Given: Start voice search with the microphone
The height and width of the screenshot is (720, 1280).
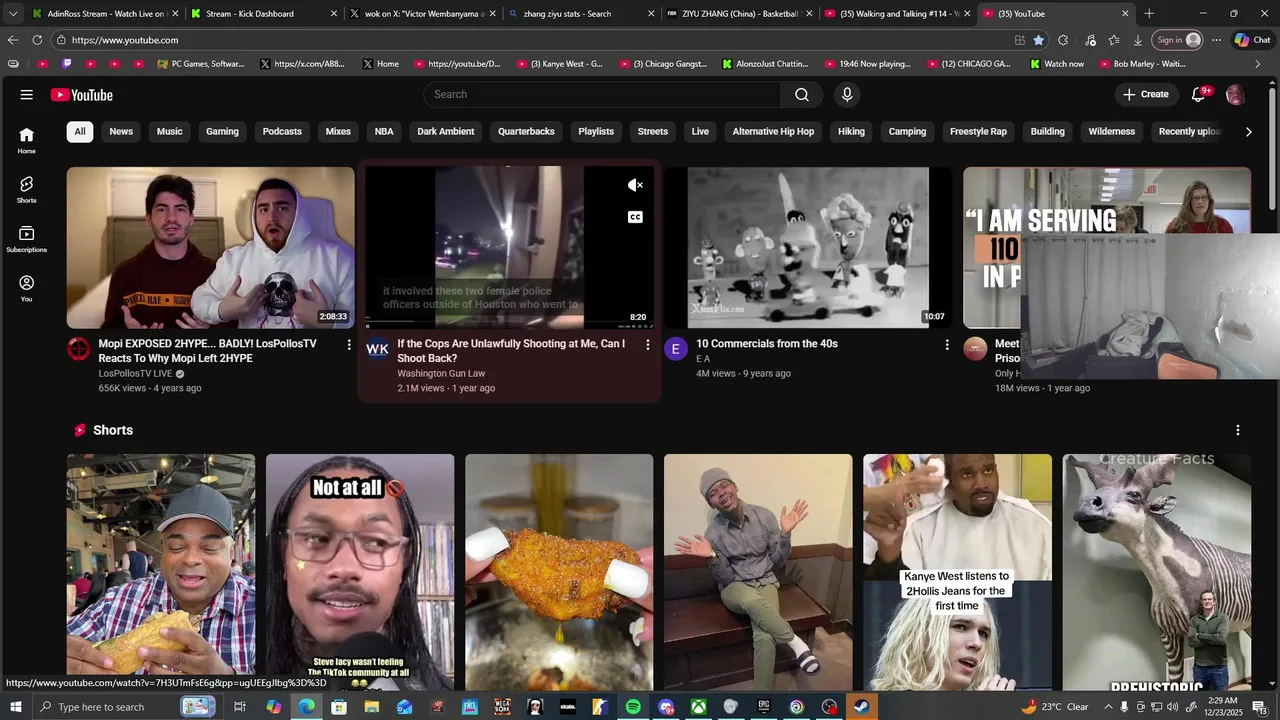Looking at the screenshot, I should point(847,94).
